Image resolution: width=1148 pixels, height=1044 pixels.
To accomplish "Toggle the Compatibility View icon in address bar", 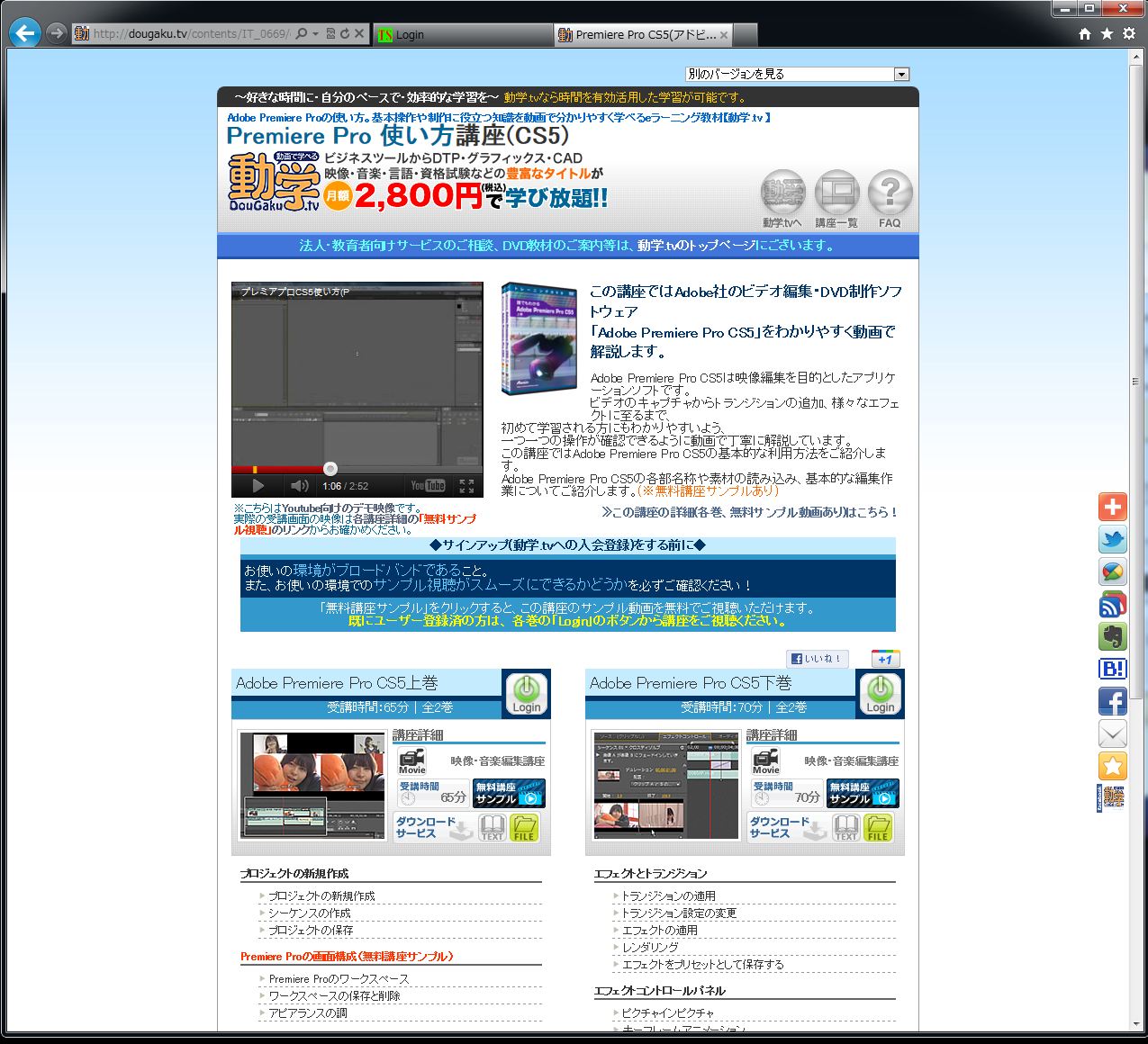I will [330, 34].
